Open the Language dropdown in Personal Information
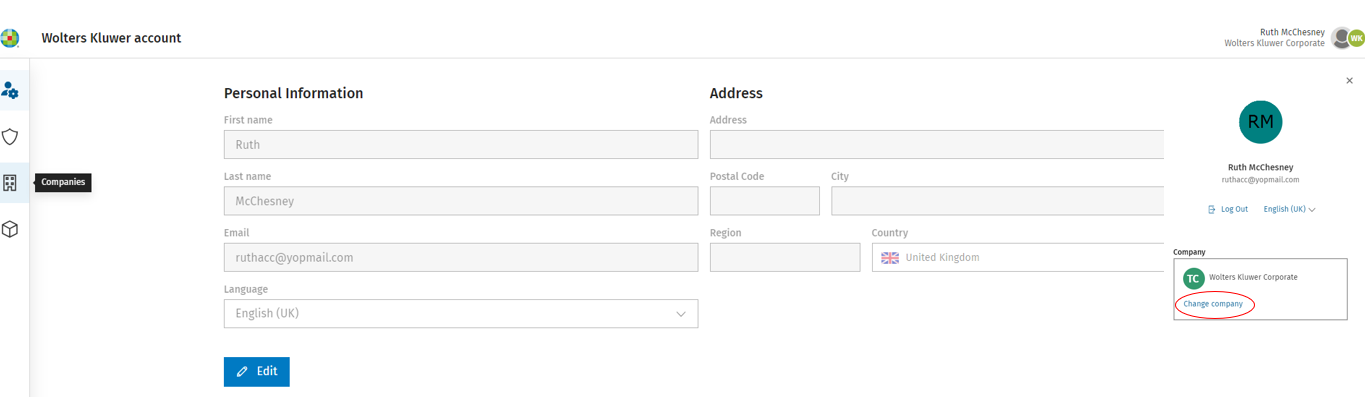This screenshot has width=1365, height=397. [x=461, y=313]
